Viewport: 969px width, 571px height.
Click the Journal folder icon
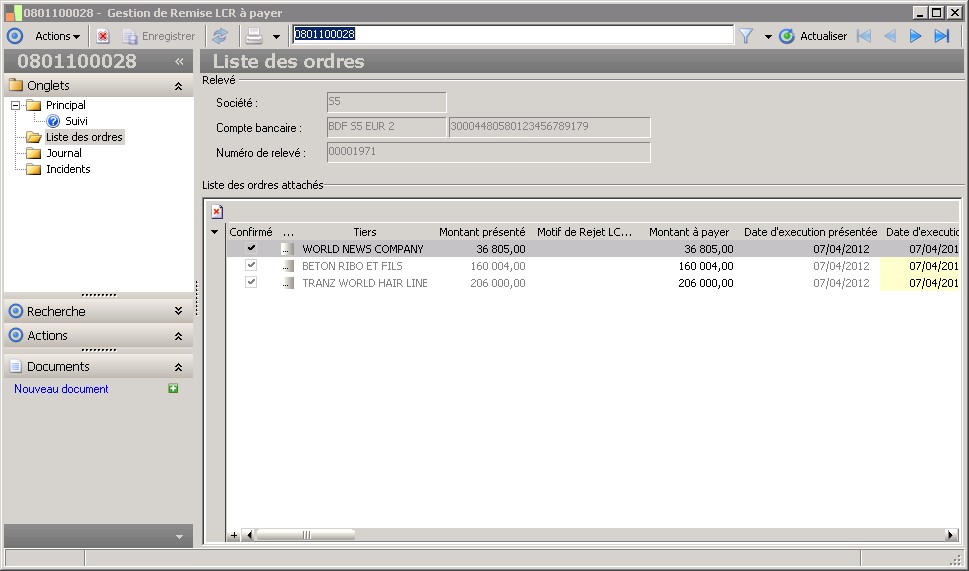click(x=33, y=153)
